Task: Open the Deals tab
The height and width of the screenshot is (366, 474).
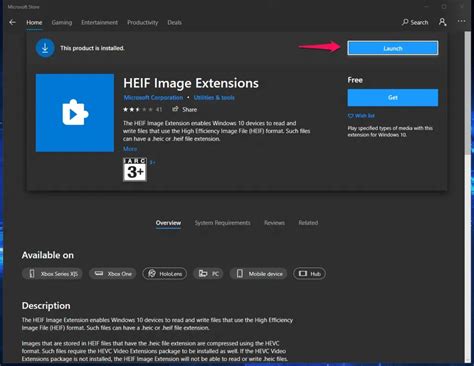Action: point(174,22)
